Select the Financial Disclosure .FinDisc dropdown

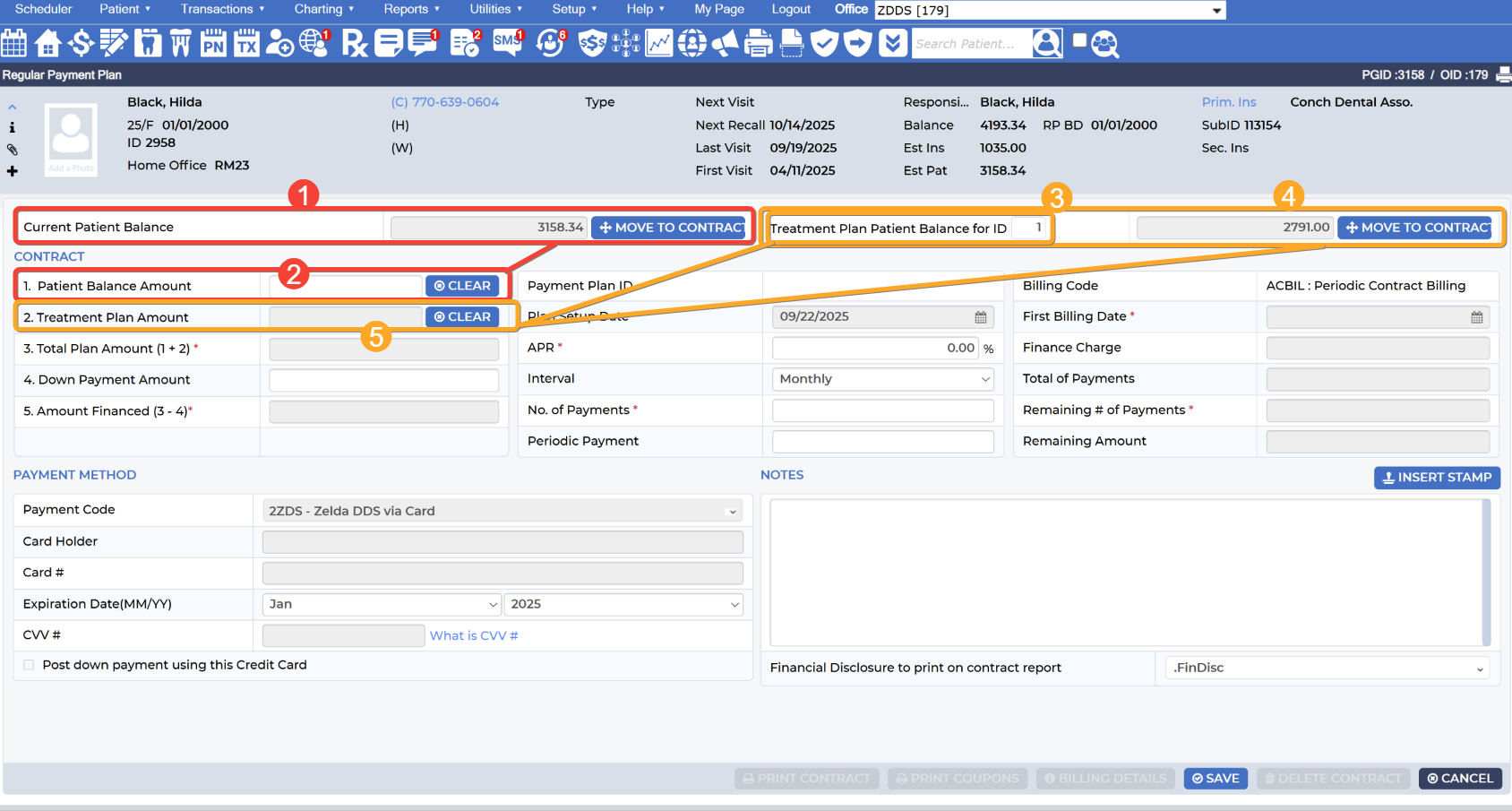1327,669
